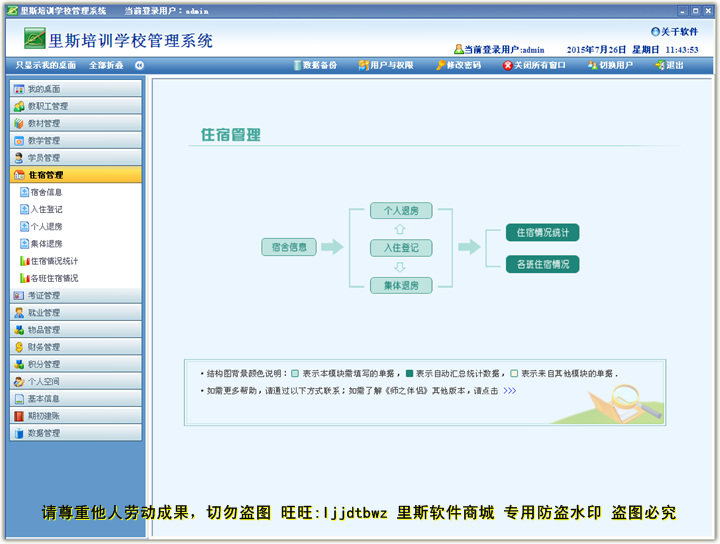Click 全部折叠 to collapse all
Image resolution: width=720 pixels, height=544 pixels.
pos(106,65)
